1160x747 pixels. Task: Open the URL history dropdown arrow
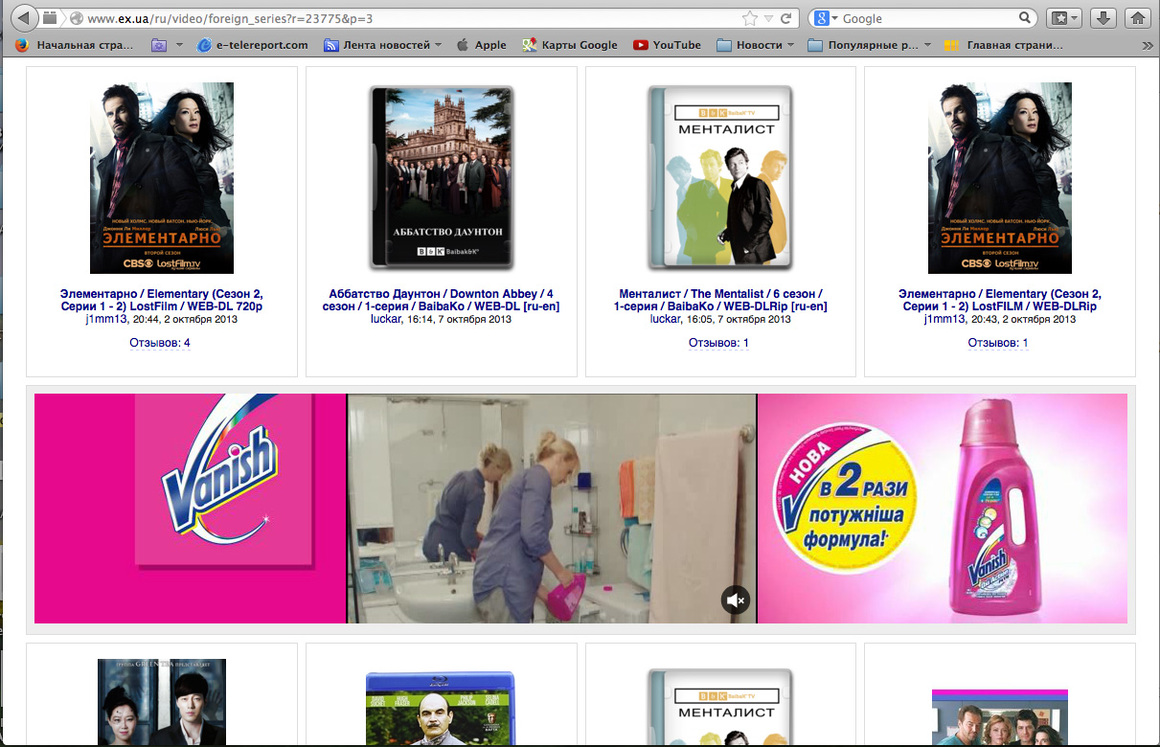(x=769, y=18)
